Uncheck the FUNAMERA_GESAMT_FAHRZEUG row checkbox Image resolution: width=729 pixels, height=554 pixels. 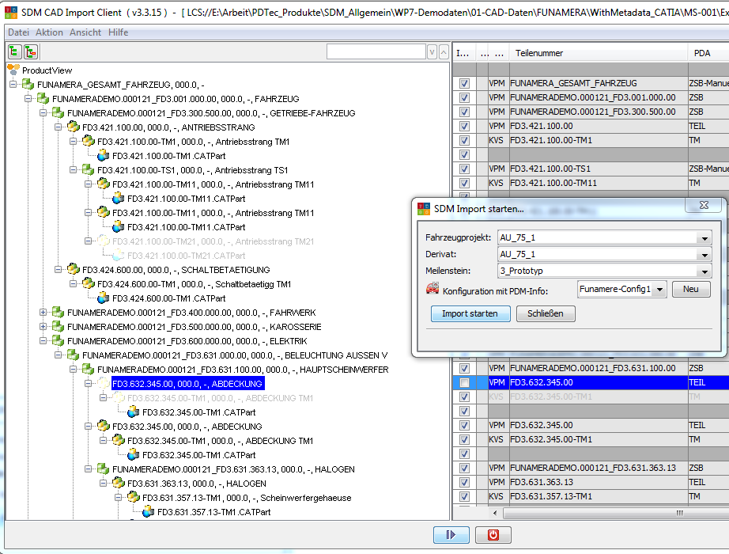(x=464, y=83)
